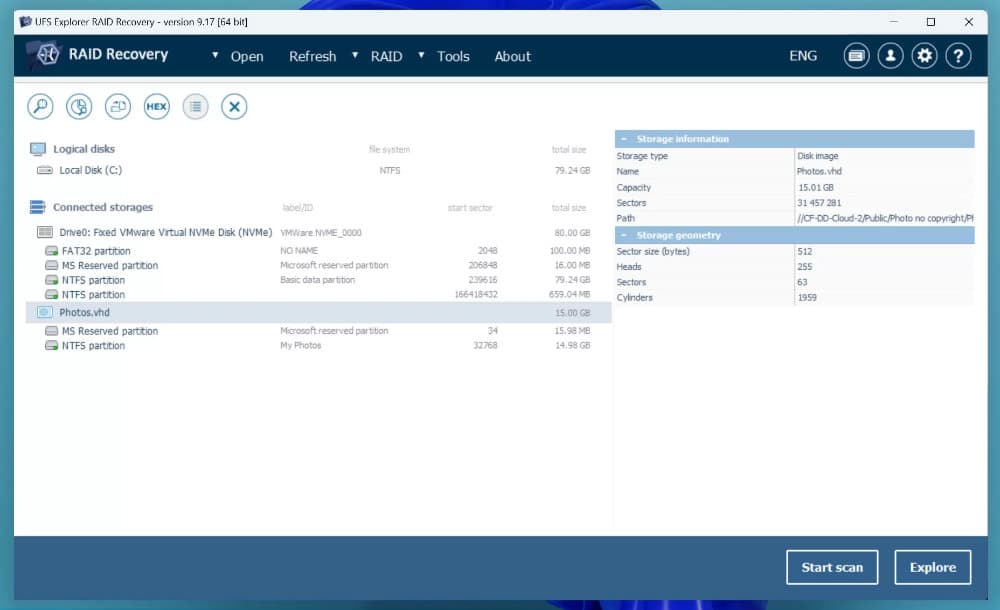This screenshot has height=610, width=1000.
Task: Click the list properties toolbar icon
Action: click(x=195, y=107)
